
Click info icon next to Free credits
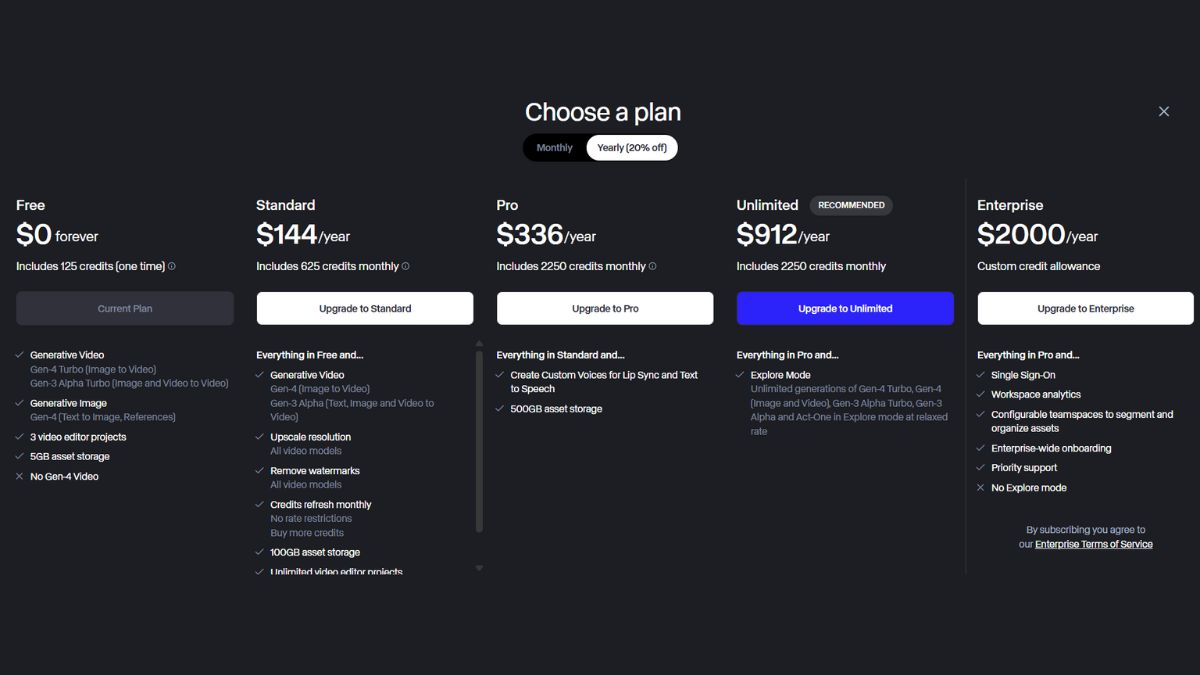172,266
